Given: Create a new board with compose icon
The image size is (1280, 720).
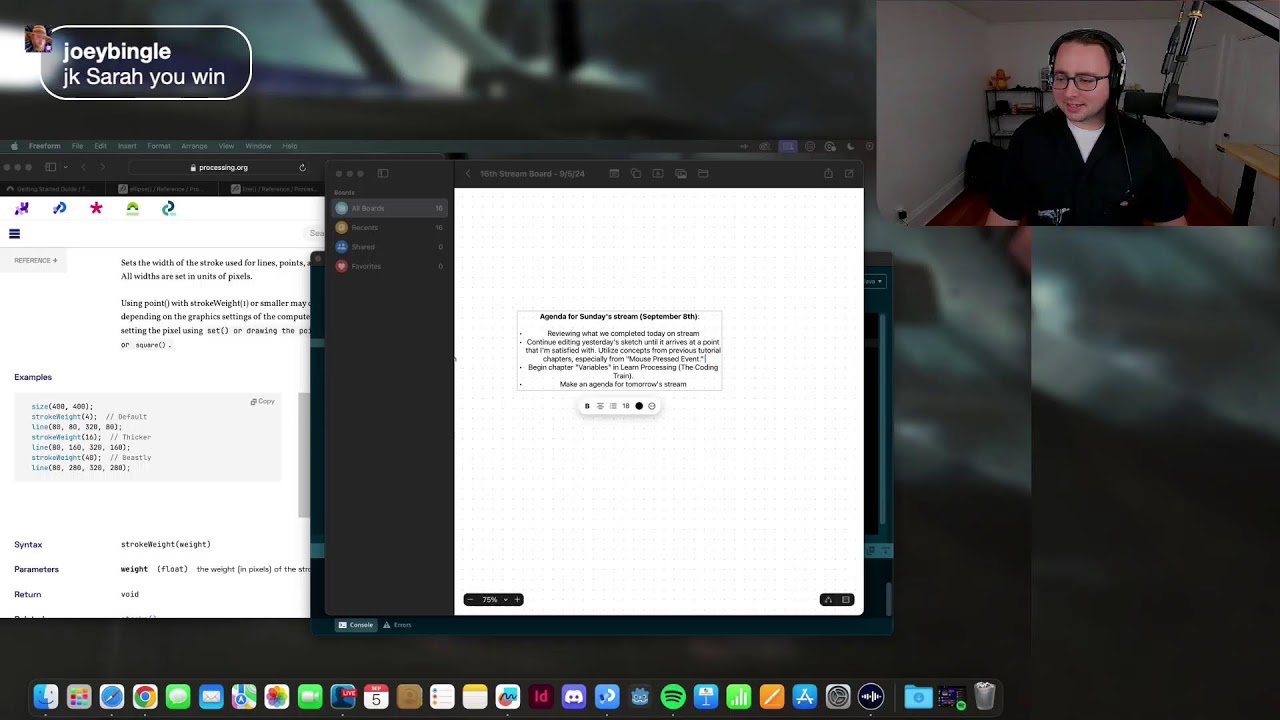Looking at the screenshot, I should [x=849, y=174].
